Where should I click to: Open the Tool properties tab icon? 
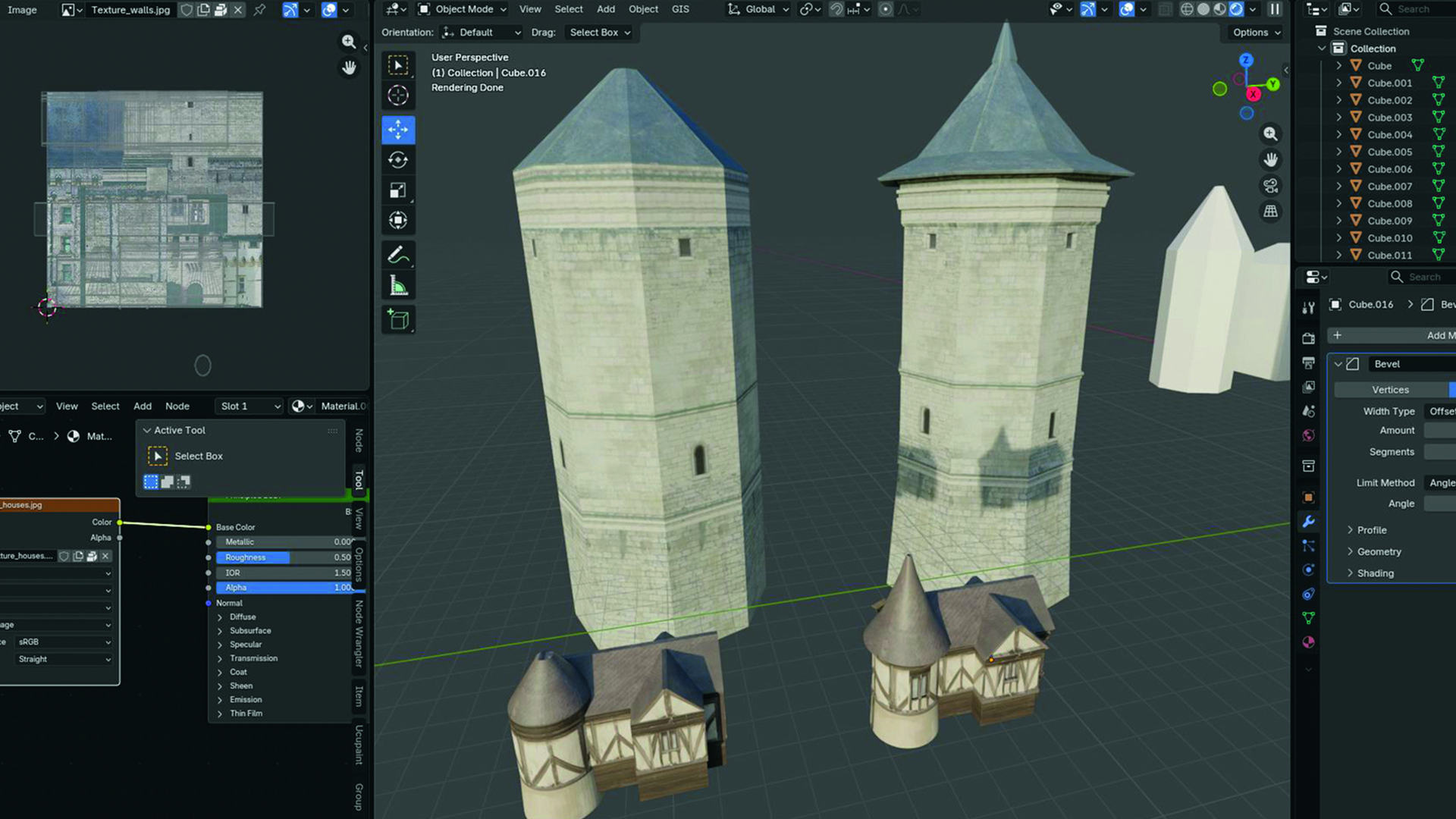click(x=1308, y=307)
